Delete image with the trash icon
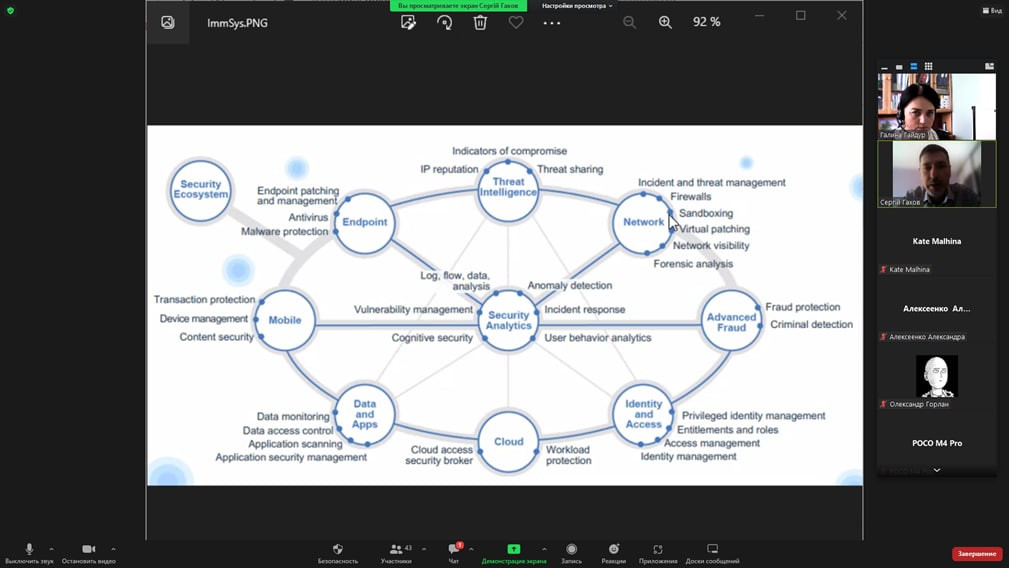The width and height of the screenshot is (1009, 568). click(480, 23)
